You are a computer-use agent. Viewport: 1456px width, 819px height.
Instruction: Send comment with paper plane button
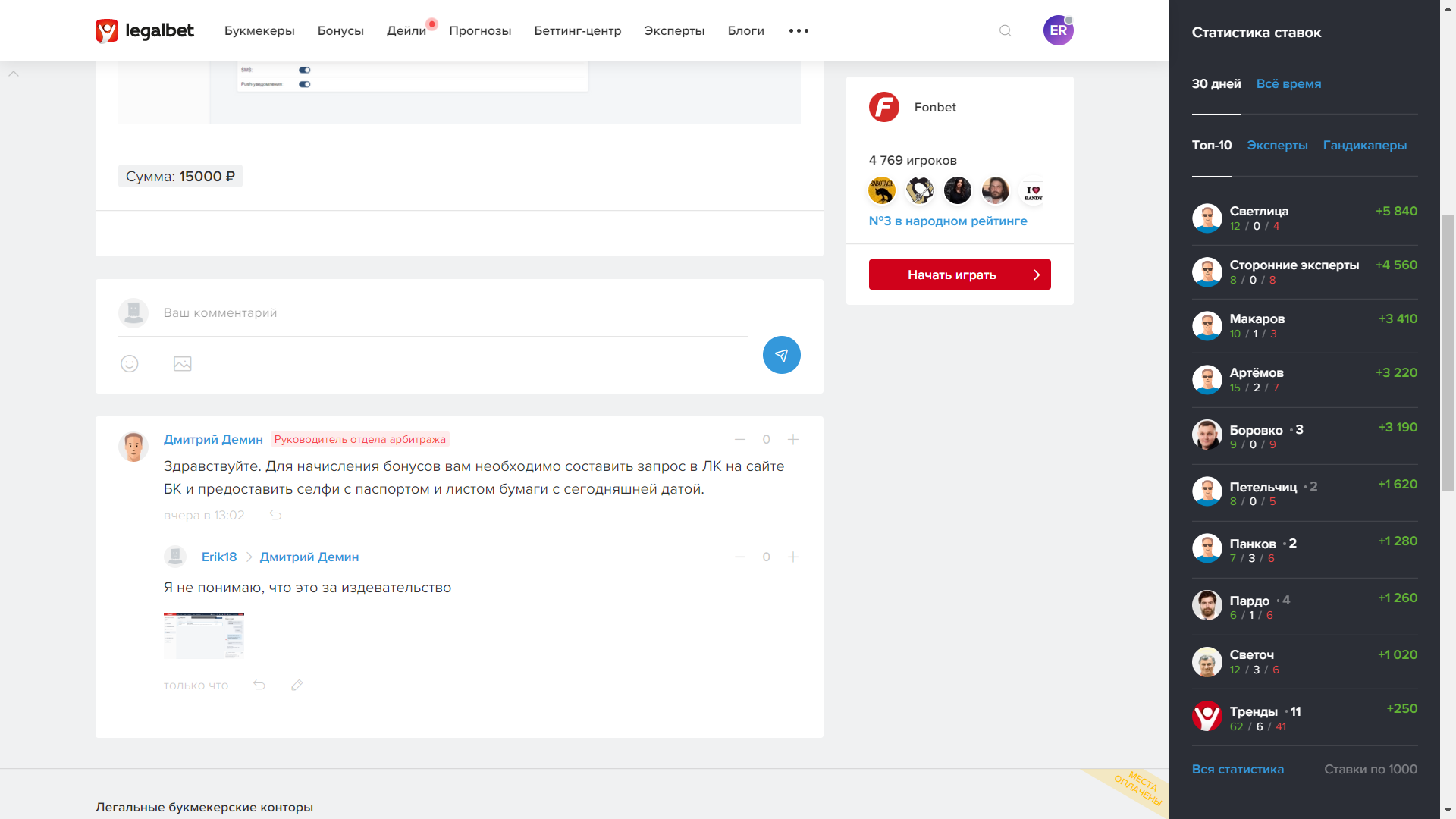tap(781, 355)
